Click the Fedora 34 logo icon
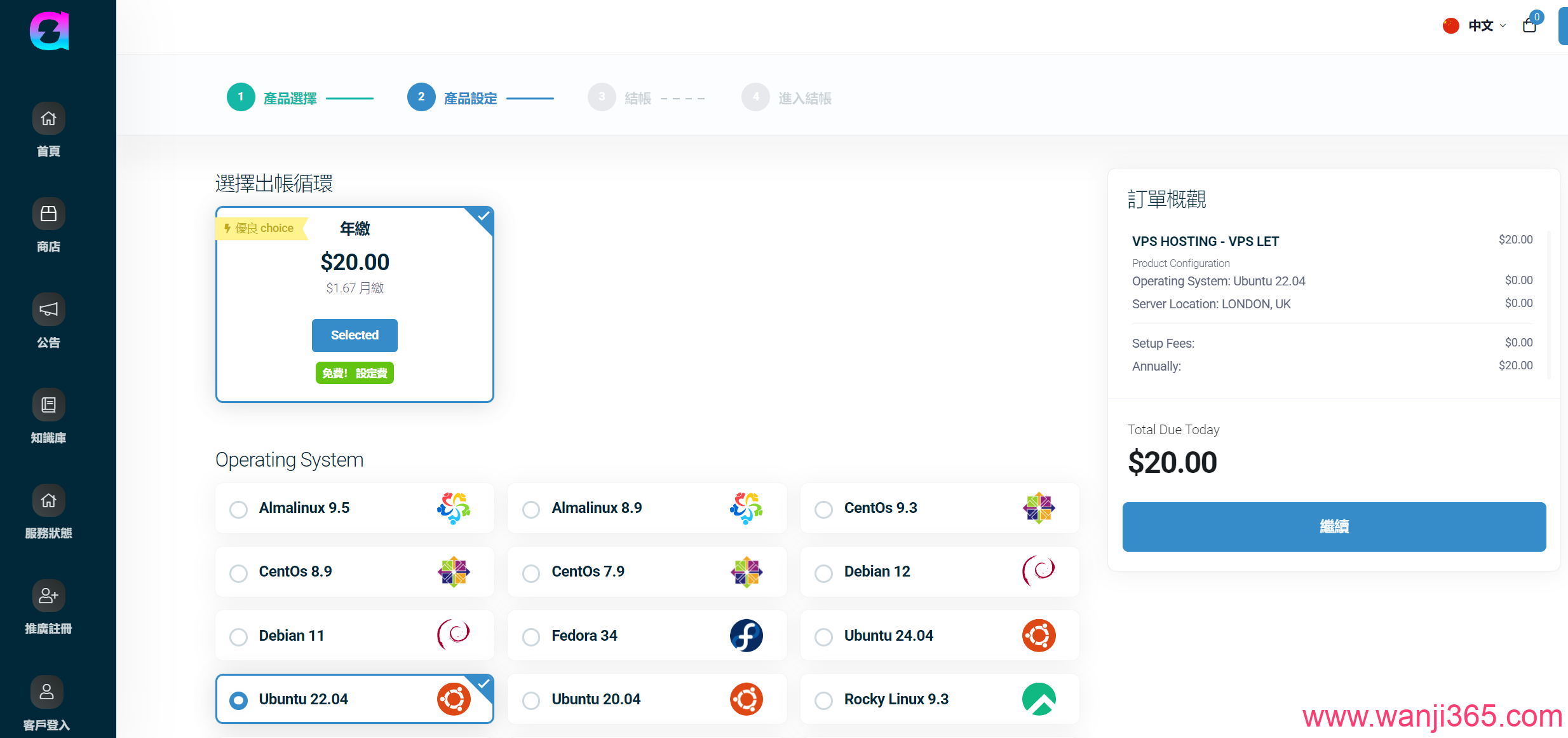Screen dimensions: 1568x738 click(746, 635)
